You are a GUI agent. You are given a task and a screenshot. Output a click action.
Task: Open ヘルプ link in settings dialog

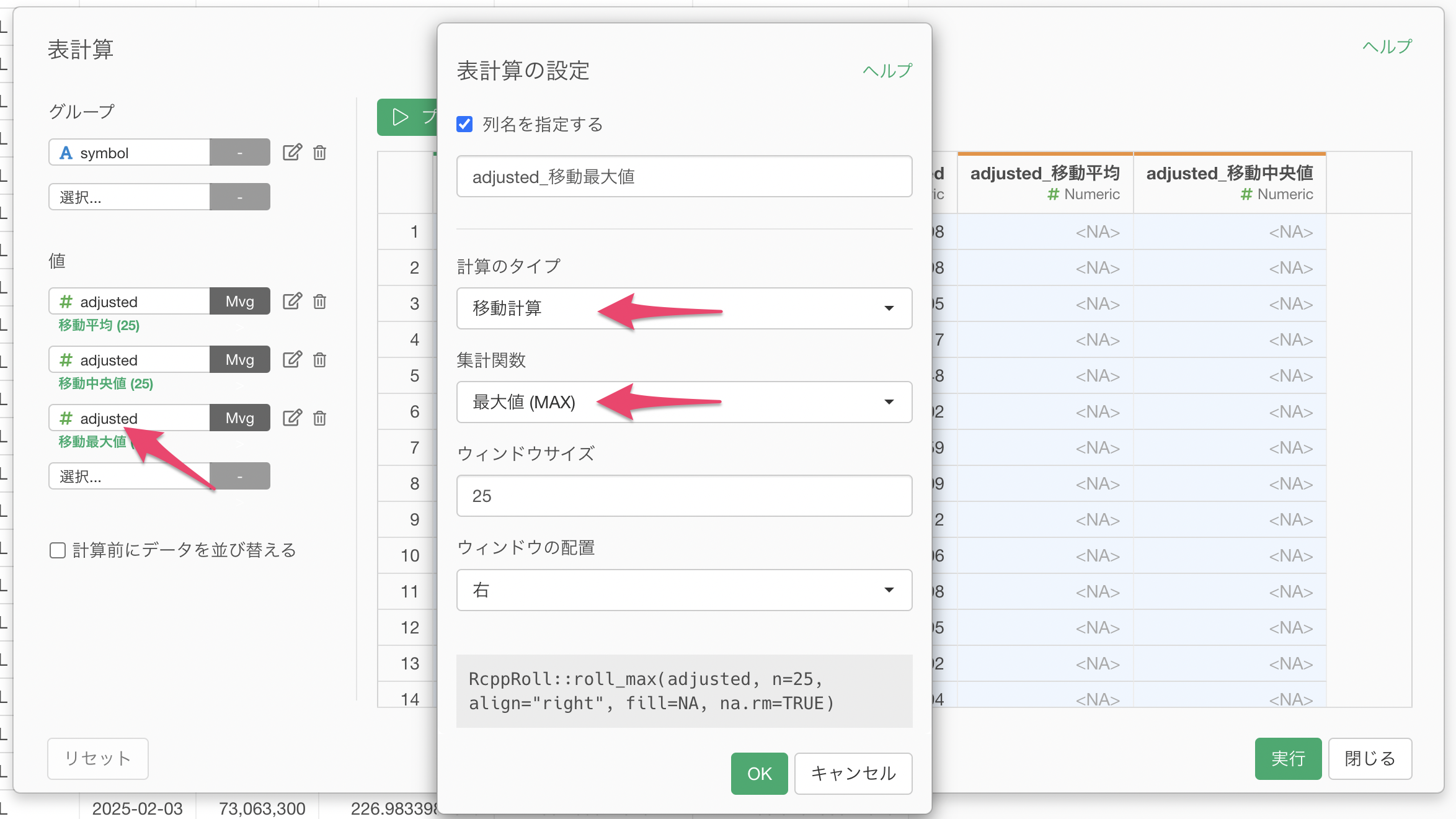pyautogui.click(x=887, y=71)
